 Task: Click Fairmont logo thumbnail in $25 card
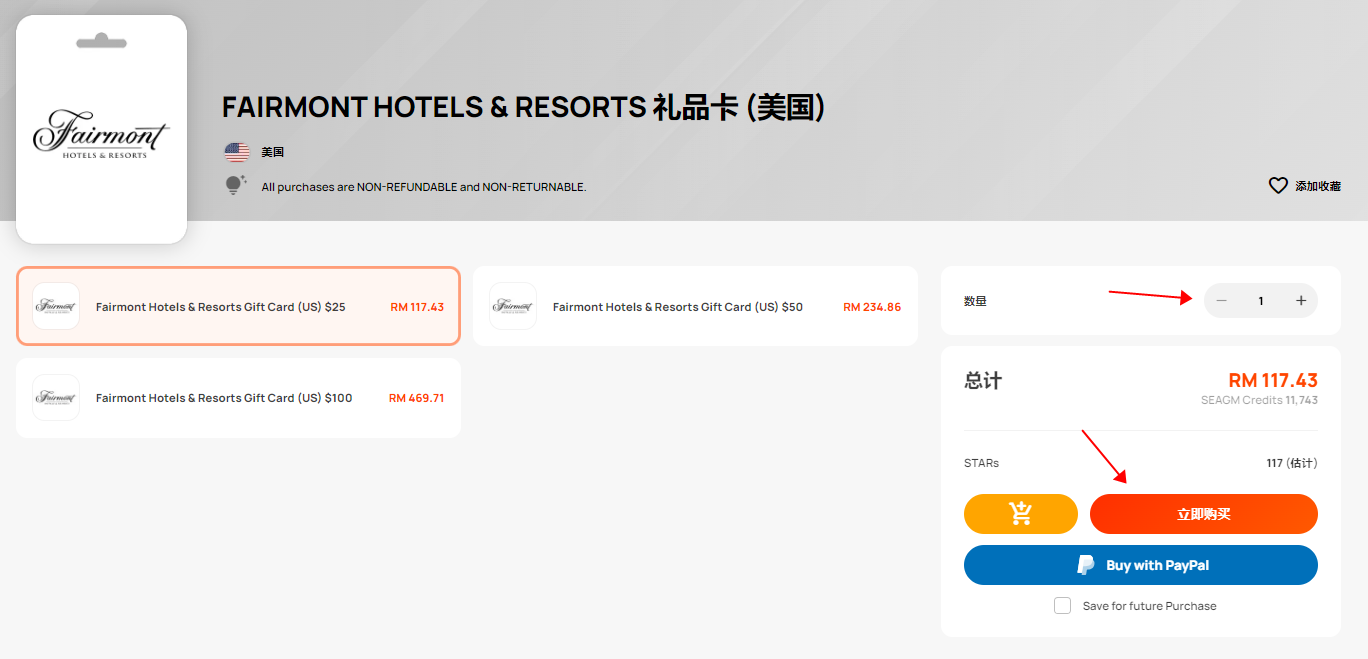tap(56, 306)
